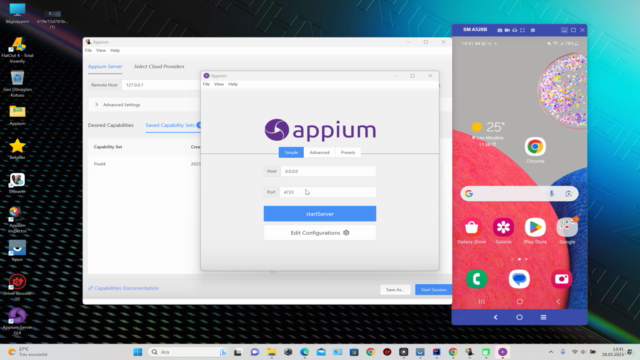Start recording with Vysor video icon
The image size is (640, 360).
click(x=507, y=30)
